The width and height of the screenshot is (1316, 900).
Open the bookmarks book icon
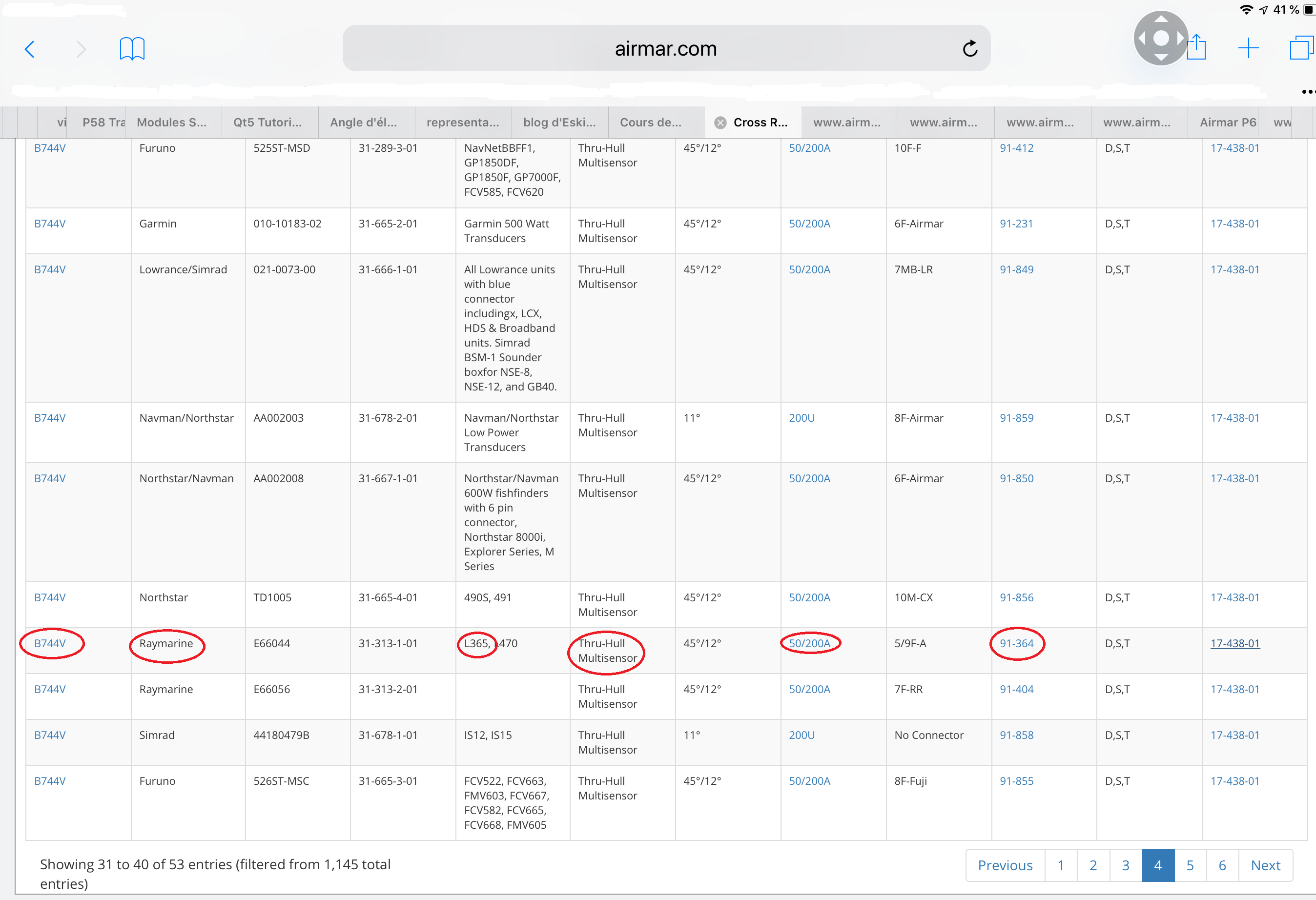coord(132,49)
